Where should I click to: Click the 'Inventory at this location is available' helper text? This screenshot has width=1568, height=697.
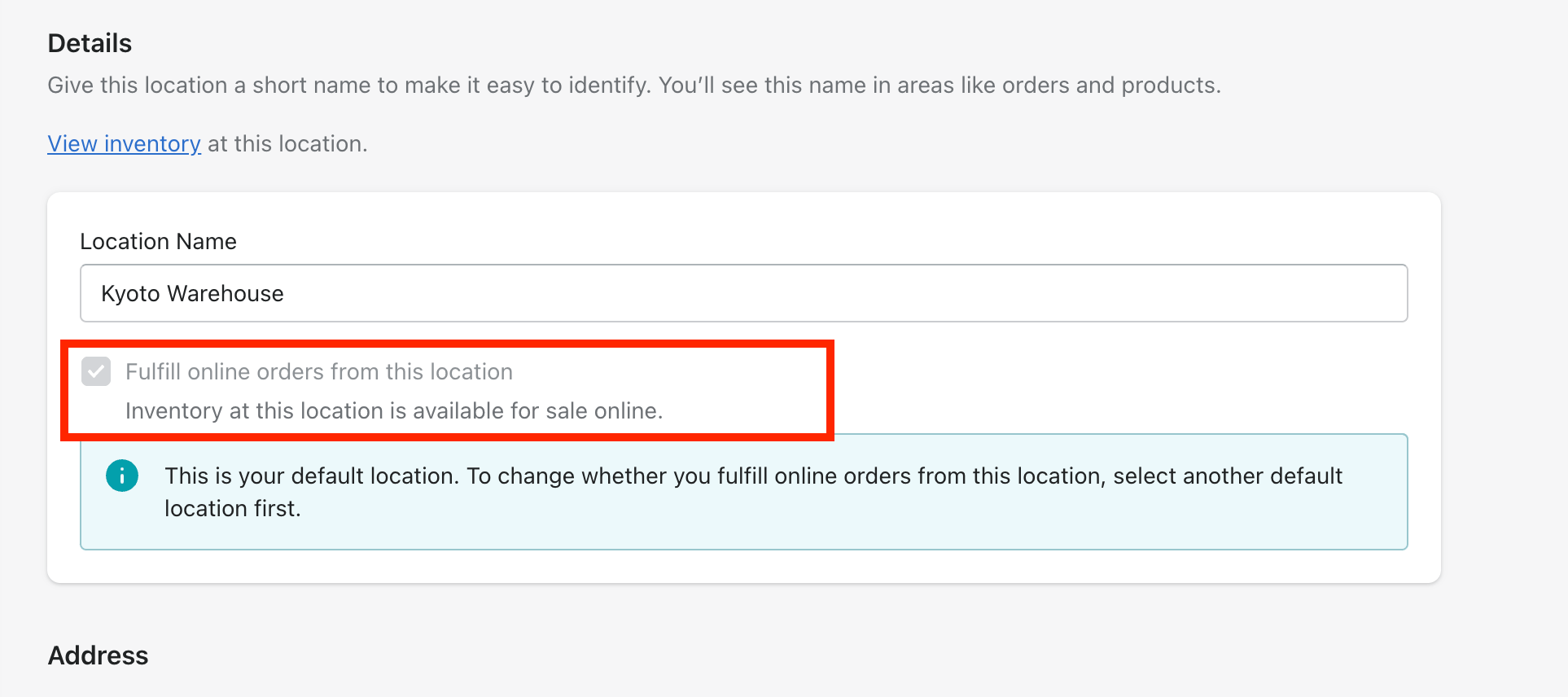pyautogui.click(x=394, y=411)
